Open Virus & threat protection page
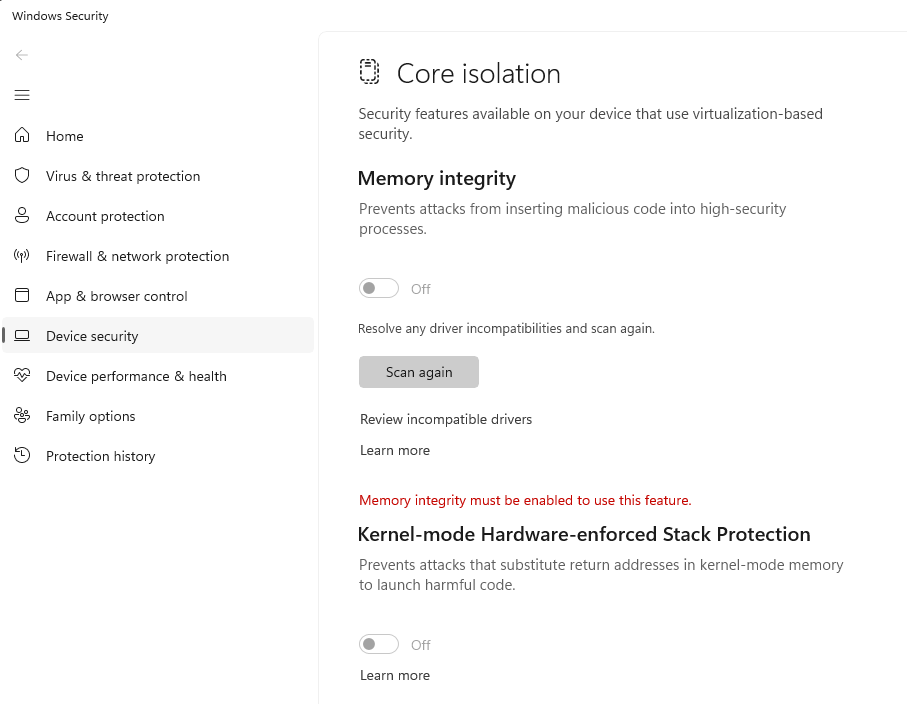This screenshot has width=907, height=704. tap(123, 176)
